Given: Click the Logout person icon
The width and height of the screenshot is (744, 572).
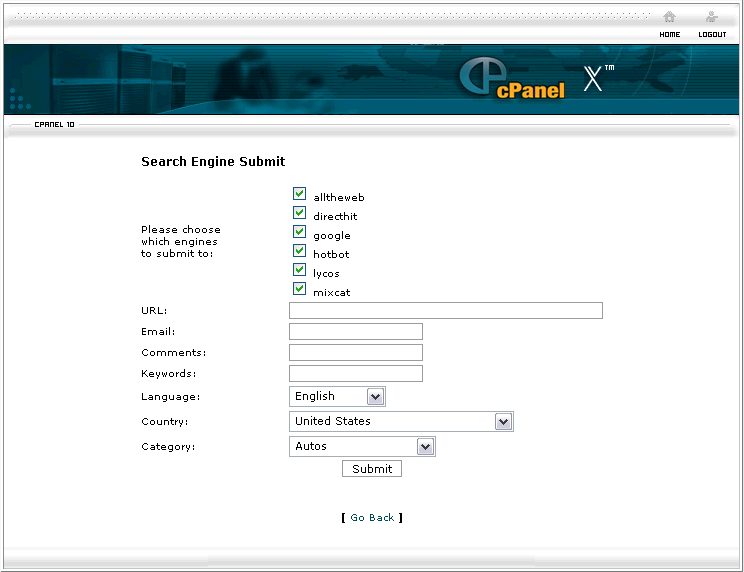Looking at the screenshot, I should 711,17.
